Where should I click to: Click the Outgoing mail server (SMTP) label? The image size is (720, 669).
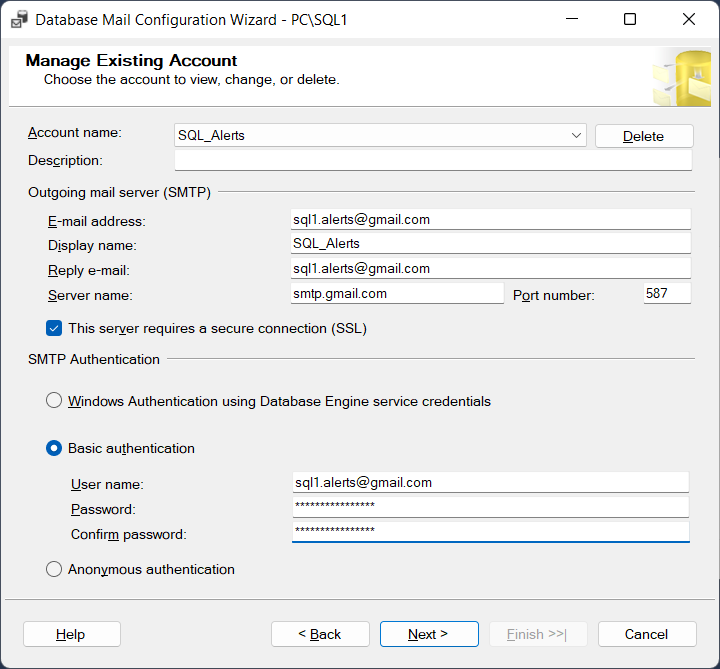(x=119, y=192)
